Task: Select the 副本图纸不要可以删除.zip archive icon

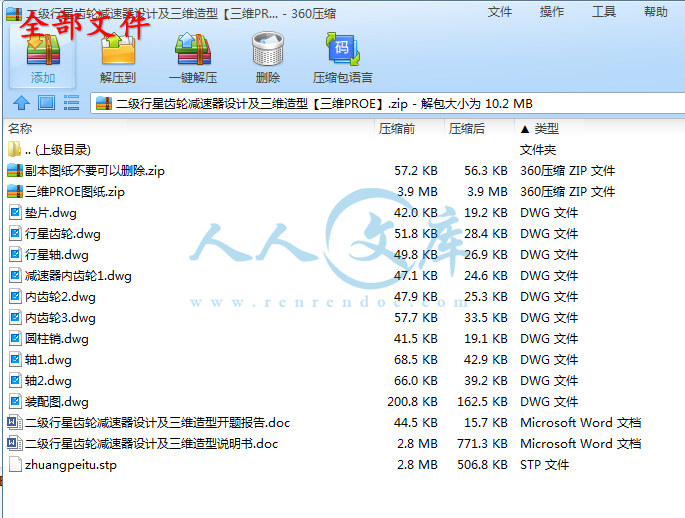Action: tap(15, 170)
